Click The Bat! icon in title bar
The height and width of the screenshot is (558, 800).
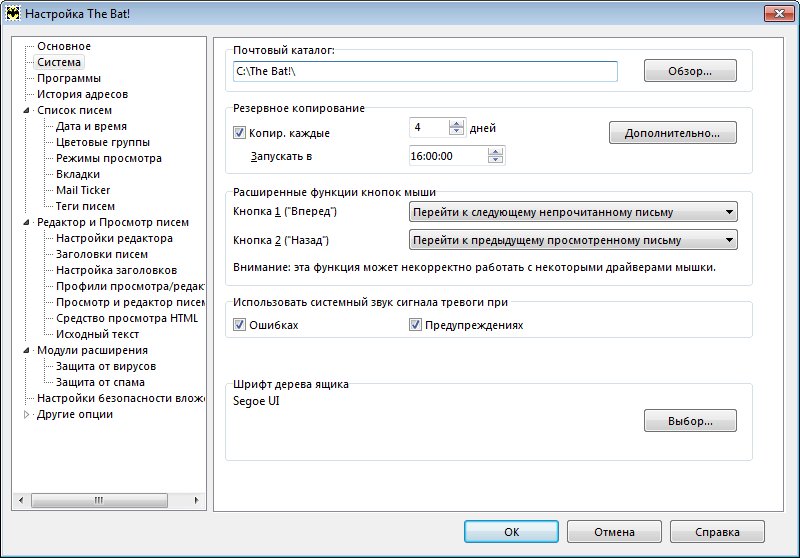[13, 13]
